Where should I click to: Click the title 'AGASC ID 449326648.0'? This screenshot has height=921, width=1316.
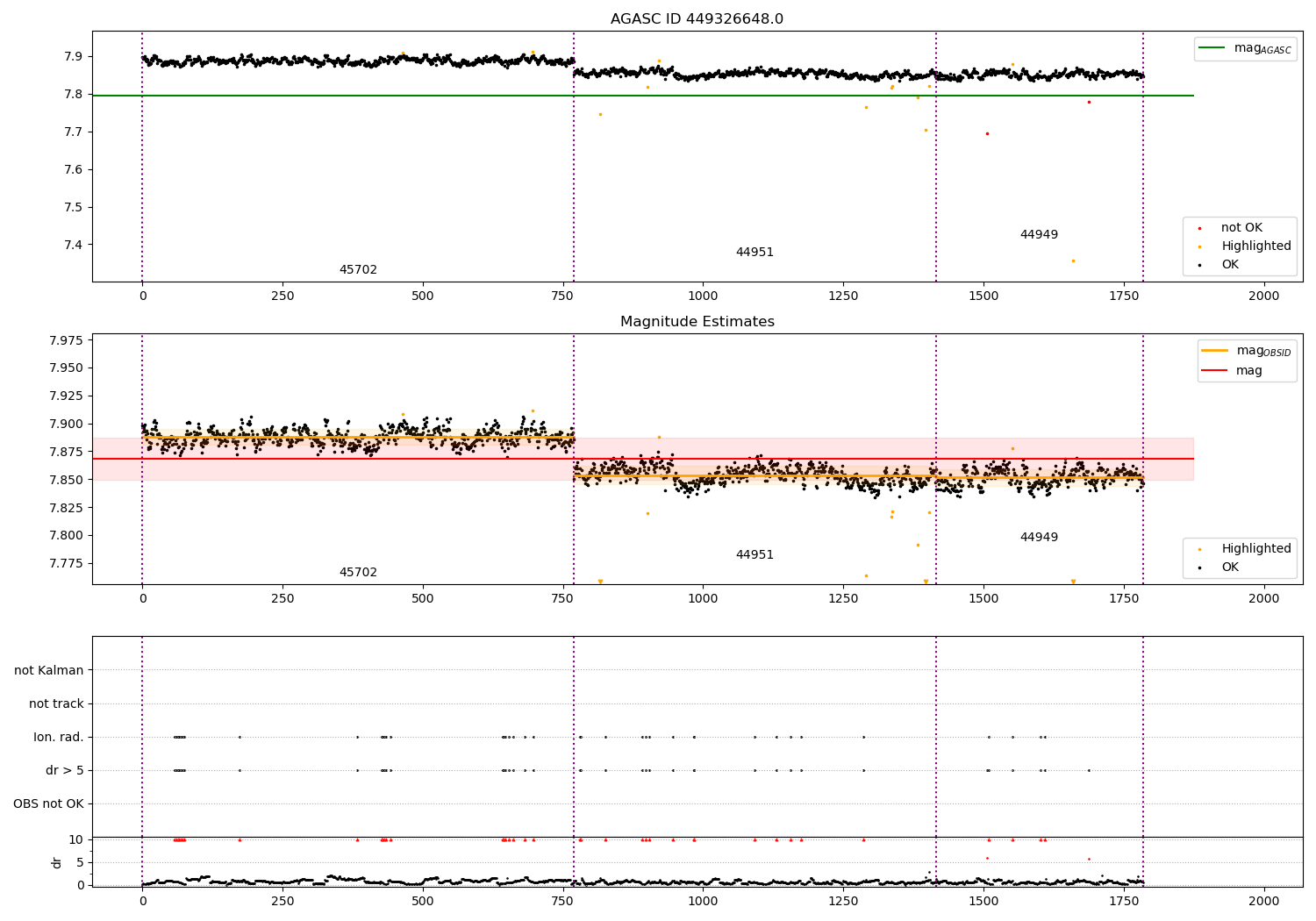click(697, 19)
